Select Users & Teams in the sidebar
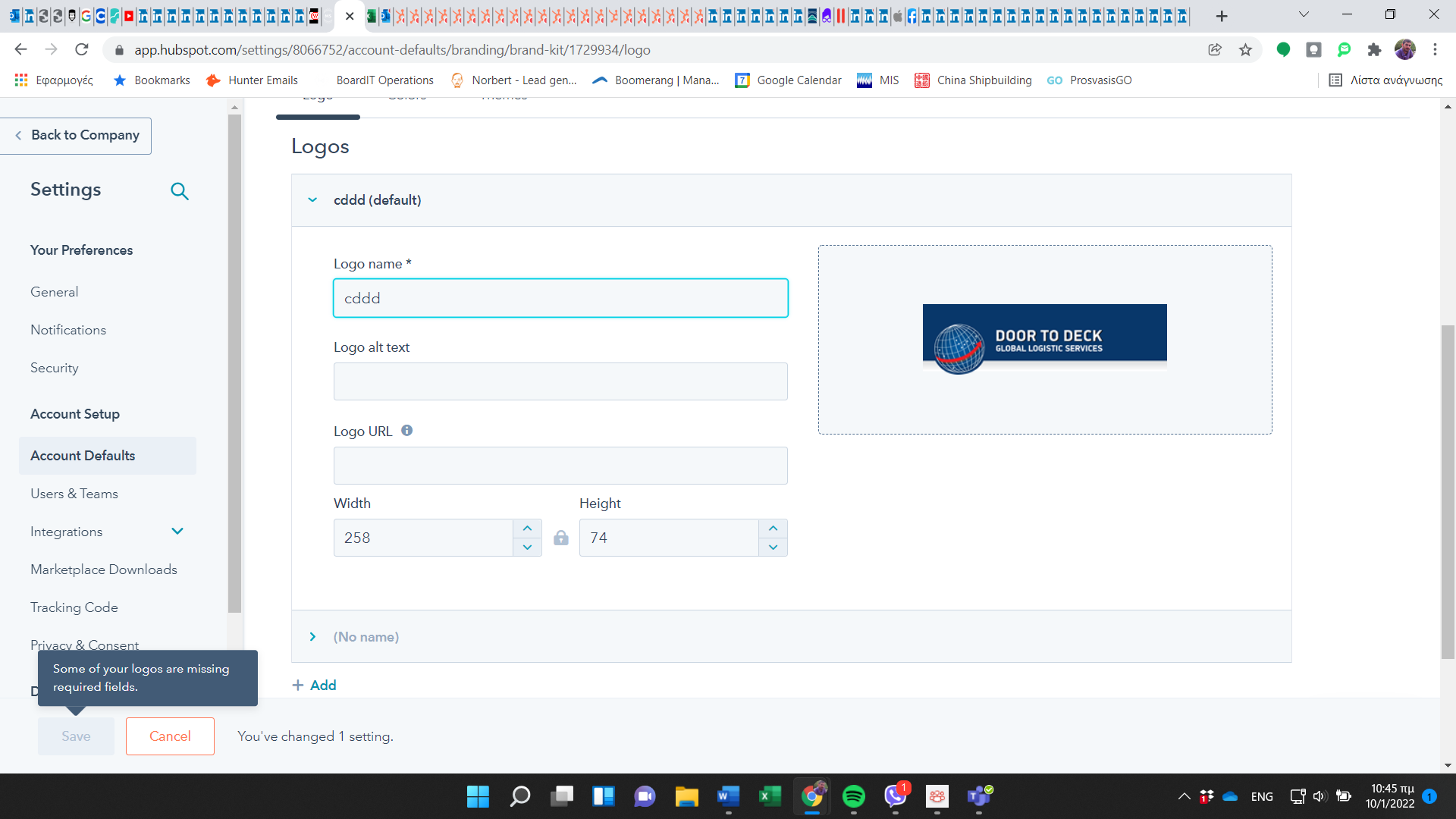The width and height of the screenshot is (1456, 819). [74, 493]
